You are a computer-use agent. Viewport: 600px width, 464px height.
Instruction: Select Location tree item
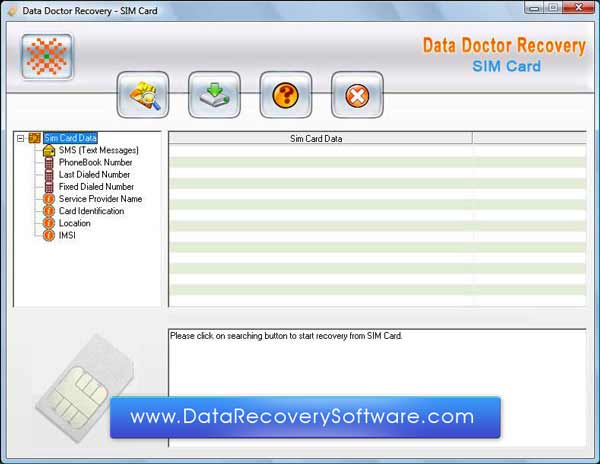(x=75, y=223)
